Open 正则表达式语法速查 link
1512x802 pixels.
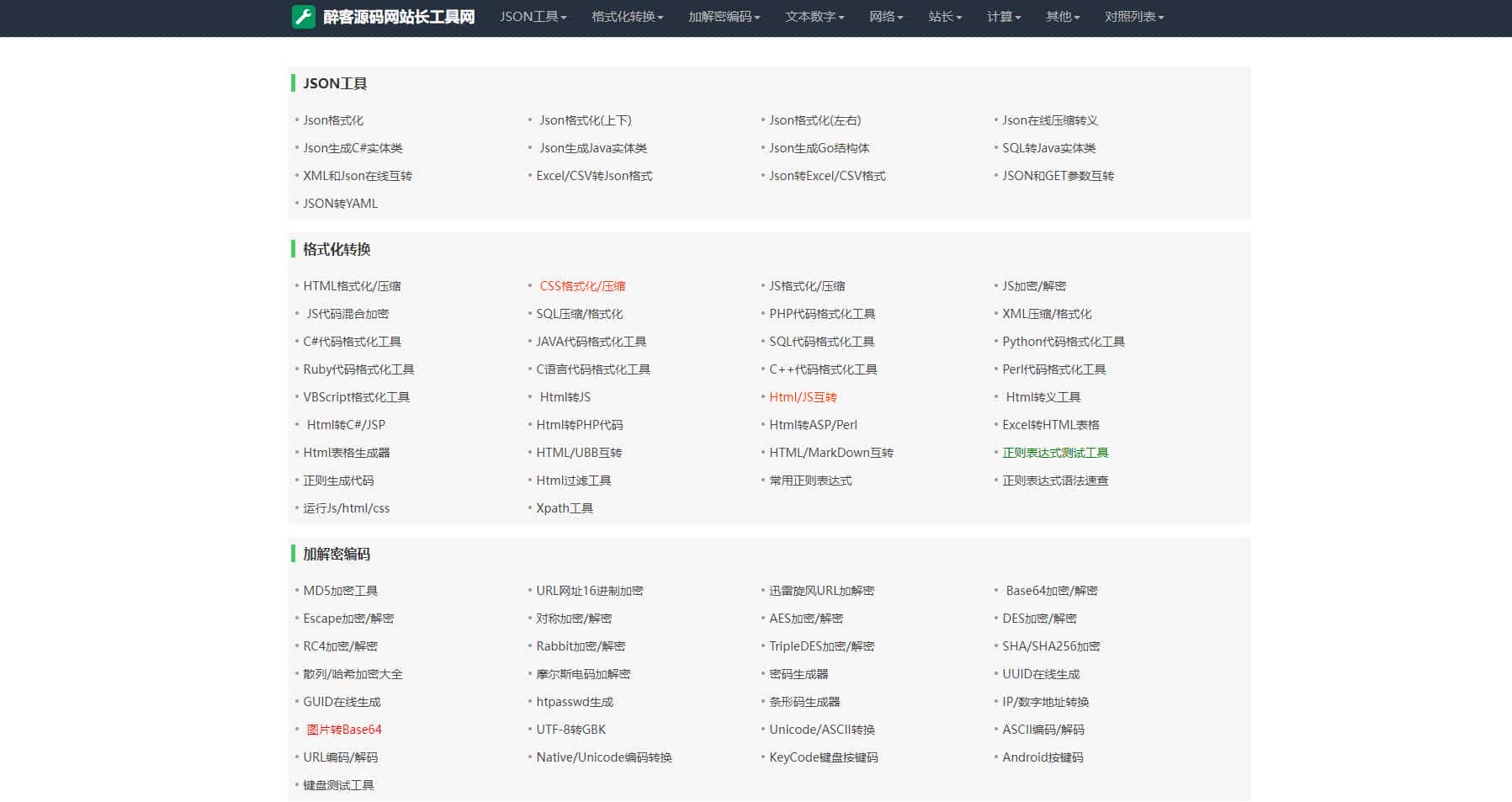(x=1055, y=481)
